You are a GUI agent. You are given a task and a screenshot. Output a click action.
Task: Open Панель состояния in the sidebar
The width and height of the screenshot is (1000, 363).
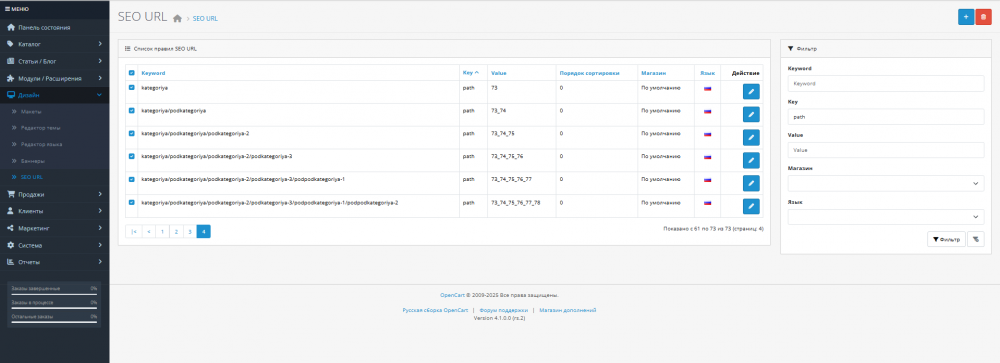(x=55, y=27)
